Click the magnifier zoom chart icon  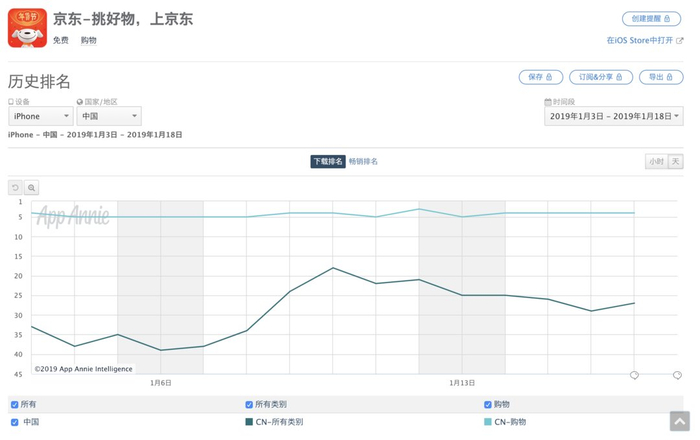pyautogui.click(x=32, y=188)
